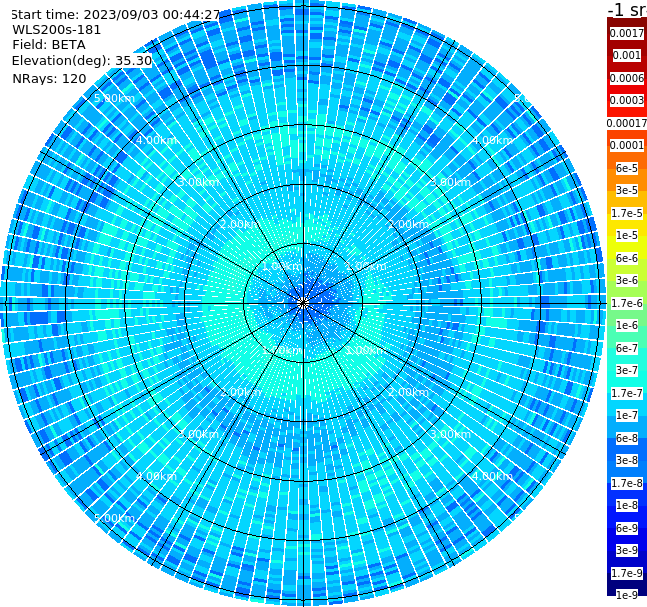Click the 0.0006 colorbar value
This screenshot has height=607, width=647.
[627, 78]
